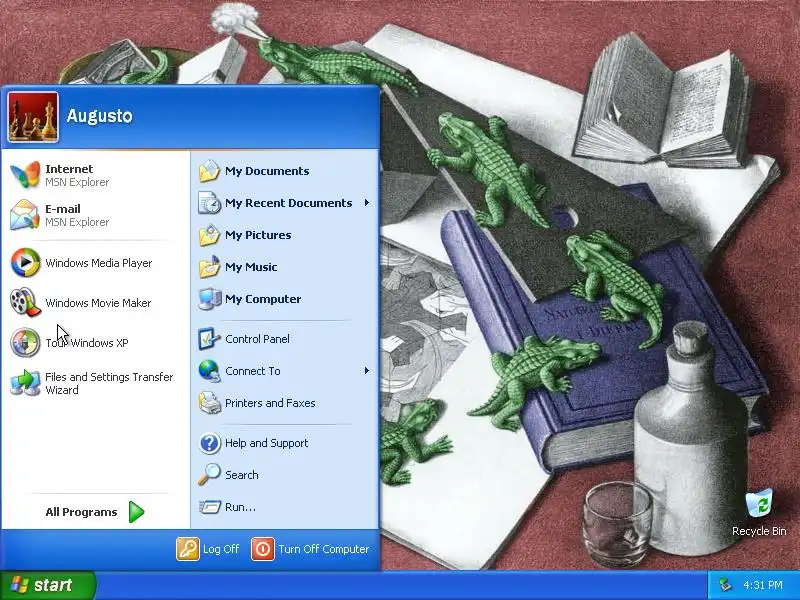Image resolution: width=800 pixels, height=600 pixels.
Task: Launch Windows Media Player icon
Action: pos(25,263)
